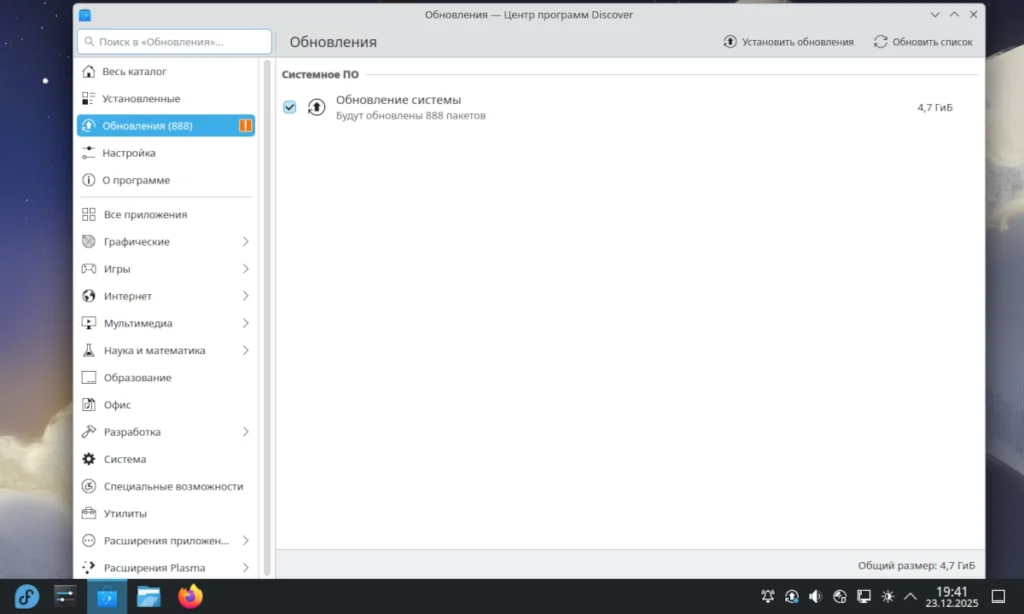Viewport: 1024px width, 614px height.
Task: Open 'Настройка' in the sidebar
Action: pos(166,153)
